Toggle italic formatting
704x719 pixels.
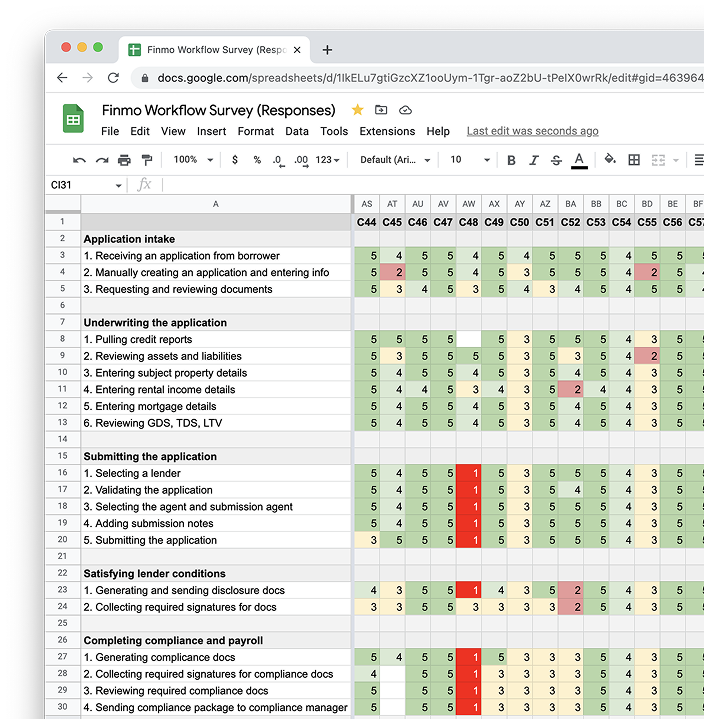[x=533, y=160]
